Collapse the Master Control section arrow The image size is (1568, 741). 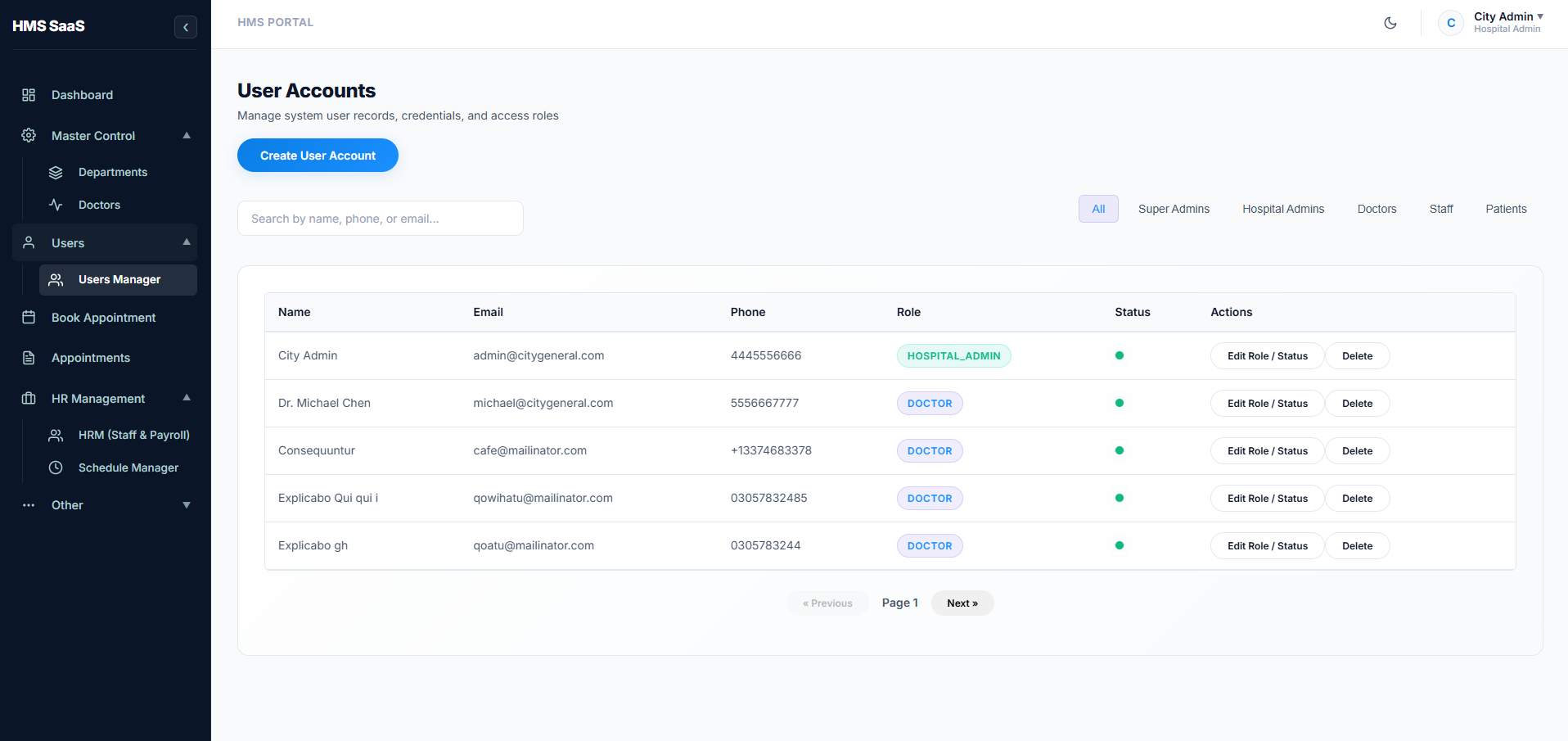tap(187, 135)
